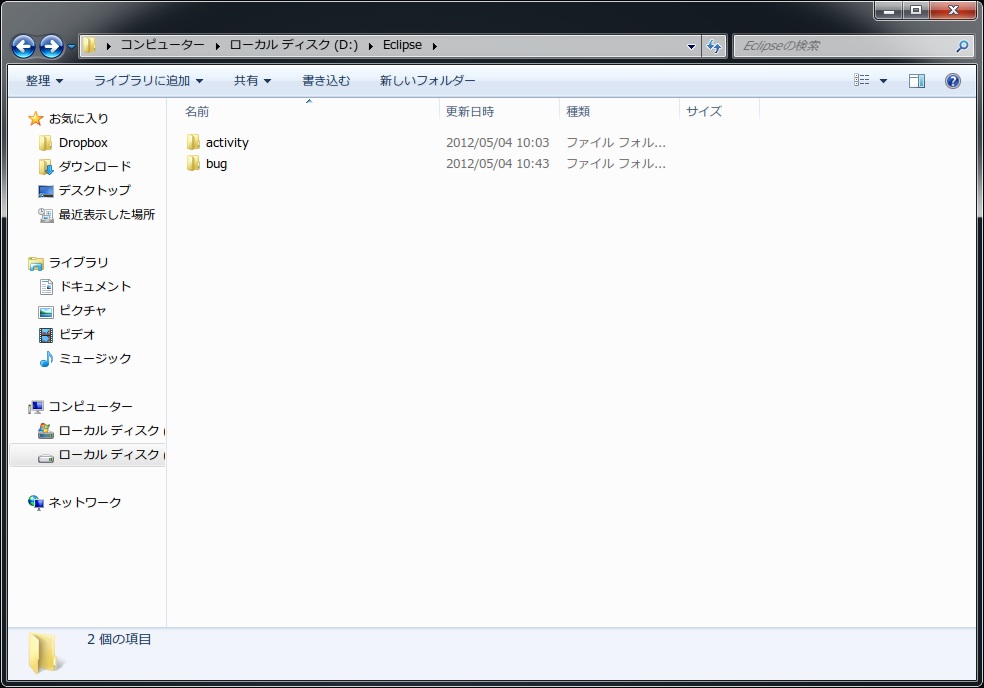
Task: Click in the Eclipseの検索 search field
Action: click(x=845, y=46)
